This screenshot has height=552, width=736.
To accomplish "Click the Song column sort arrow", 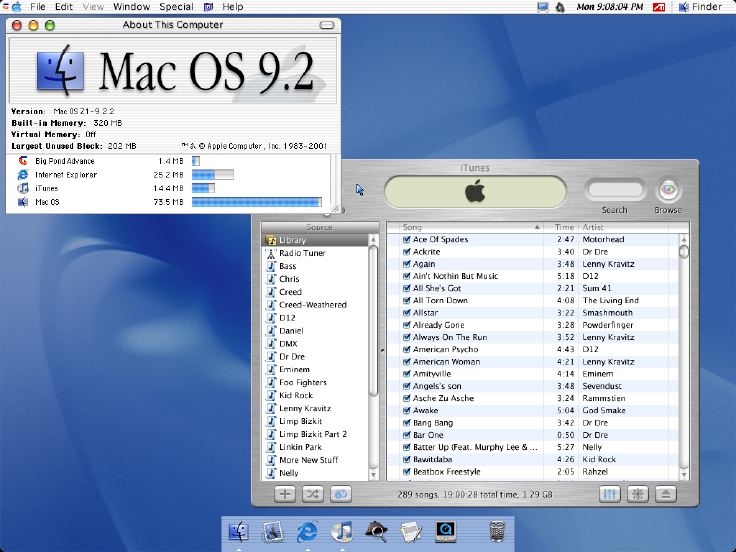I will (x=539, y=227).
